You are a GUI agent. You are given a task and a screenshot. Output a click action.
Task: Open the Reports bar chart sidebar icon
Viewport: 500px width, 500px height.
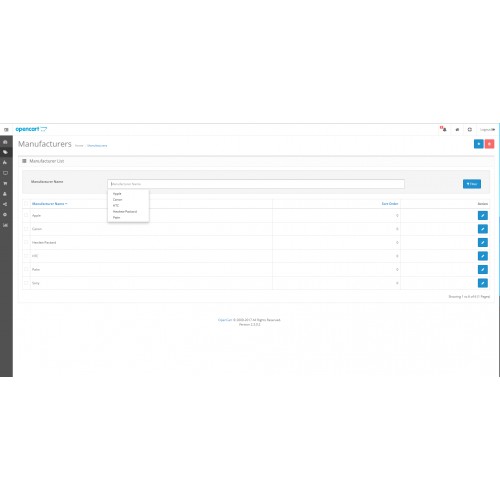coord(5,225)
